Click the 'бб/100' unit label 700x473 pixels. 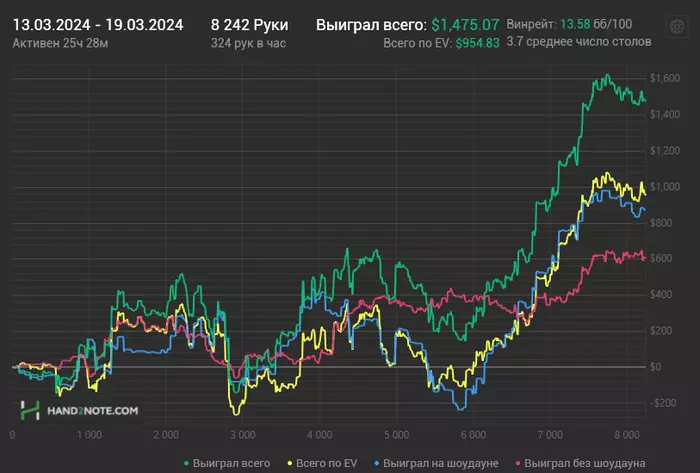[613, 24]
